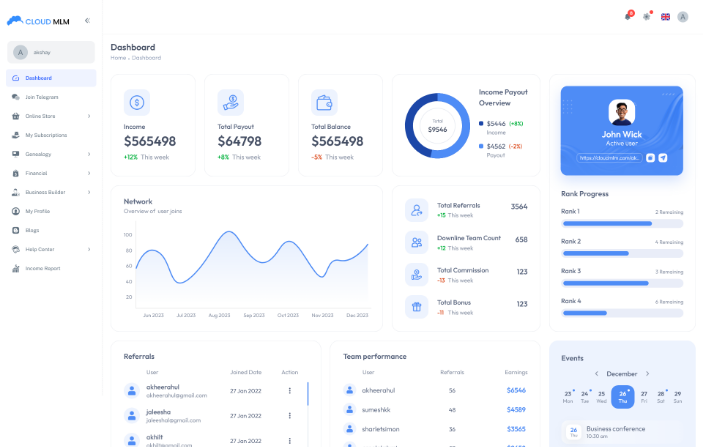Click the Joined Date column header
703x447 pixels.
tap(246, 372)
